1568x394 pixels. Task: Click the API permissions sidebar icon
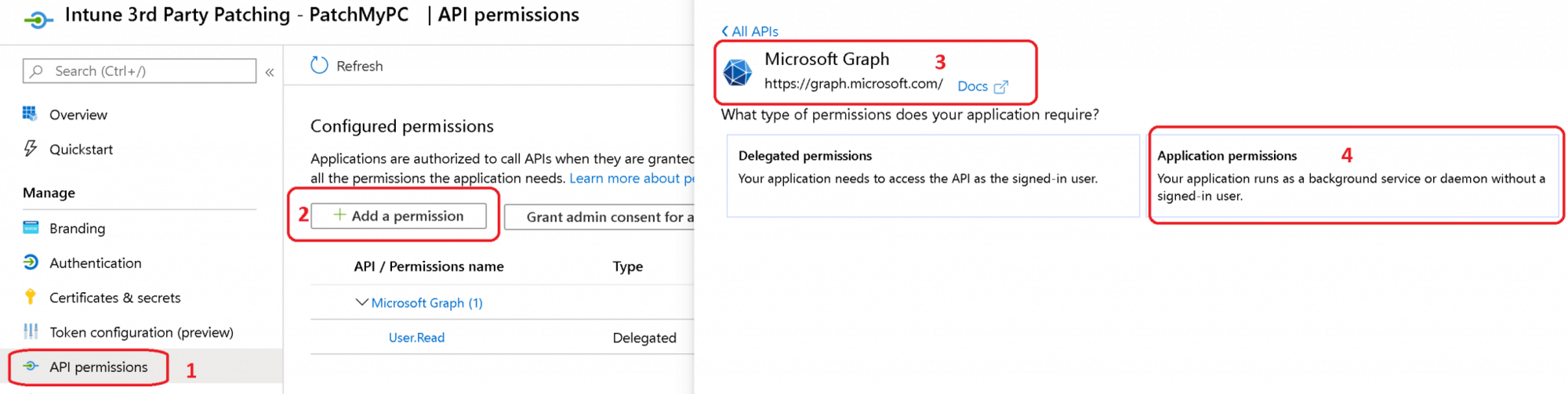(31, 366)
